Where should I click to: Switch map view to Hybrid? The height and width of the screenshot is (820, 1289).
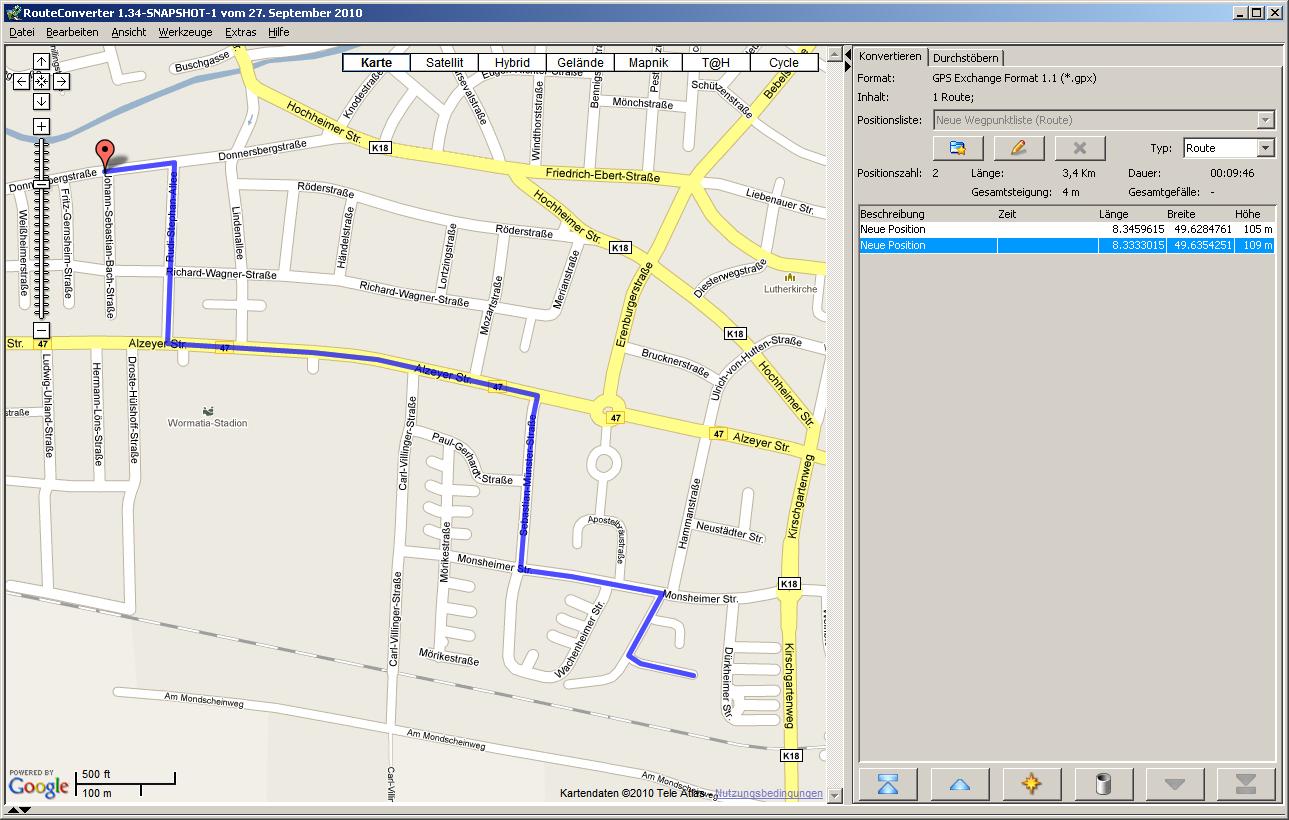pos(512,62)
